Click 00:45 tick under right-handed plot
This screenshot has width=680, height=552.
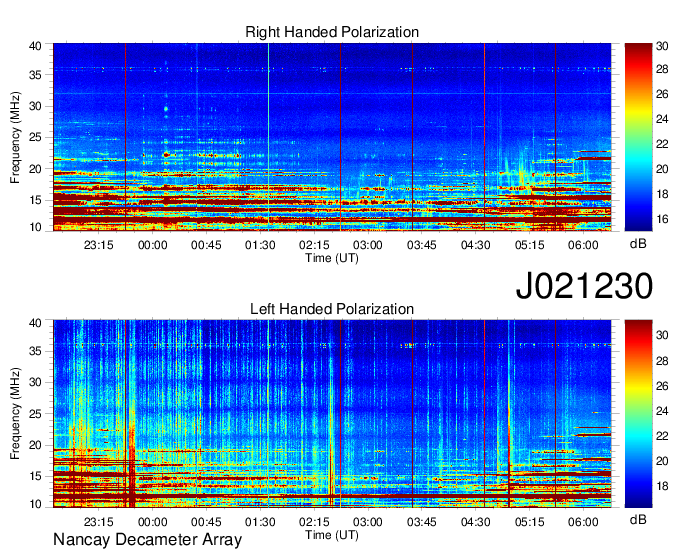coord(206,245)
